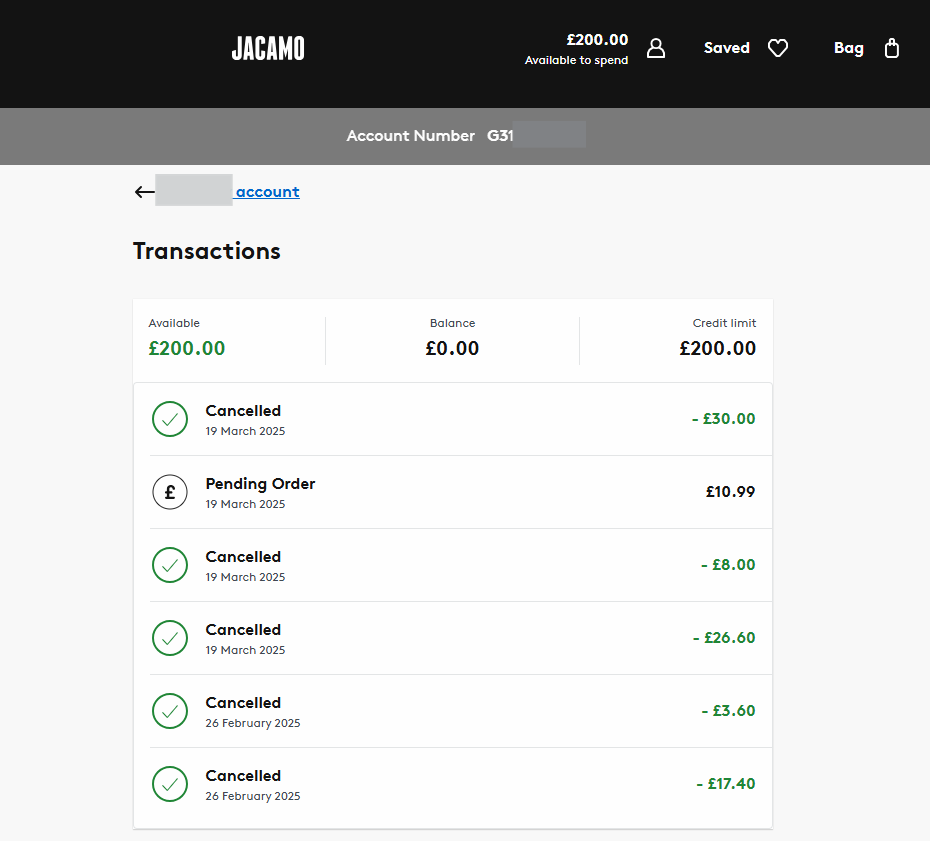Click the back arrow beside account link
930x841 pixels.
pyautogui.click(x=144, y=192)
